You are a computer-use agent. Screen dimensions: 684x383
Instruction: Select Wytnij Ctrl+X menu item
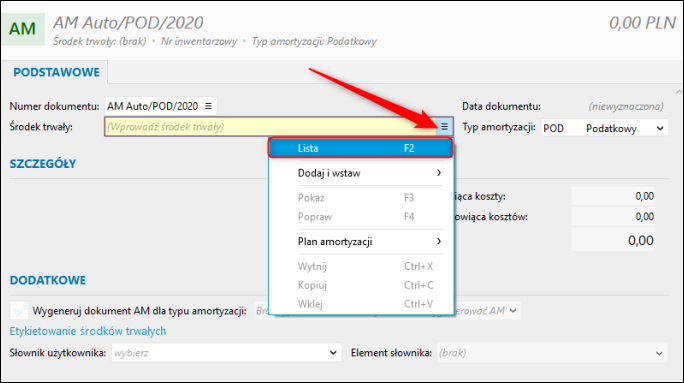point(361,266)
